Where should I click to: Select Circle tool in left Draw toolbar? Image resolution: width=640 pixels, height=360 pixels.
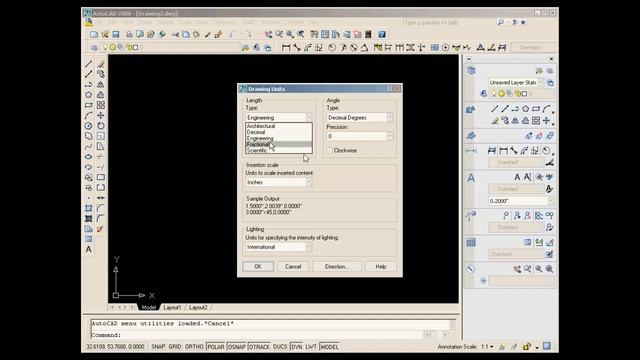tap(89, 126)
